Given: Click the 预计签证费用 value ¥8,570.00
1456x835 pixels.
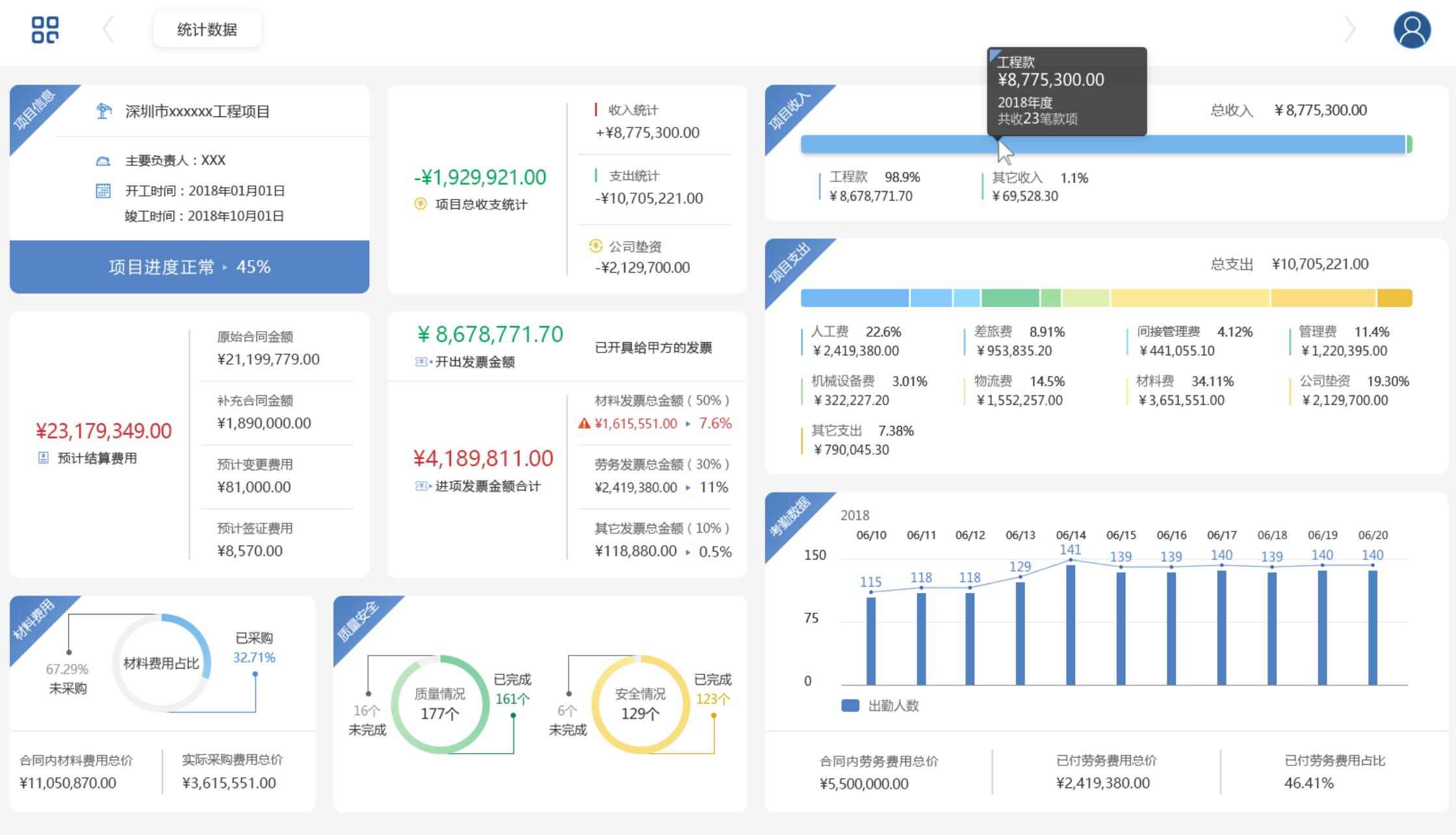Looking at the screenshot, I should pyautogui.click(x=250, y=551).
